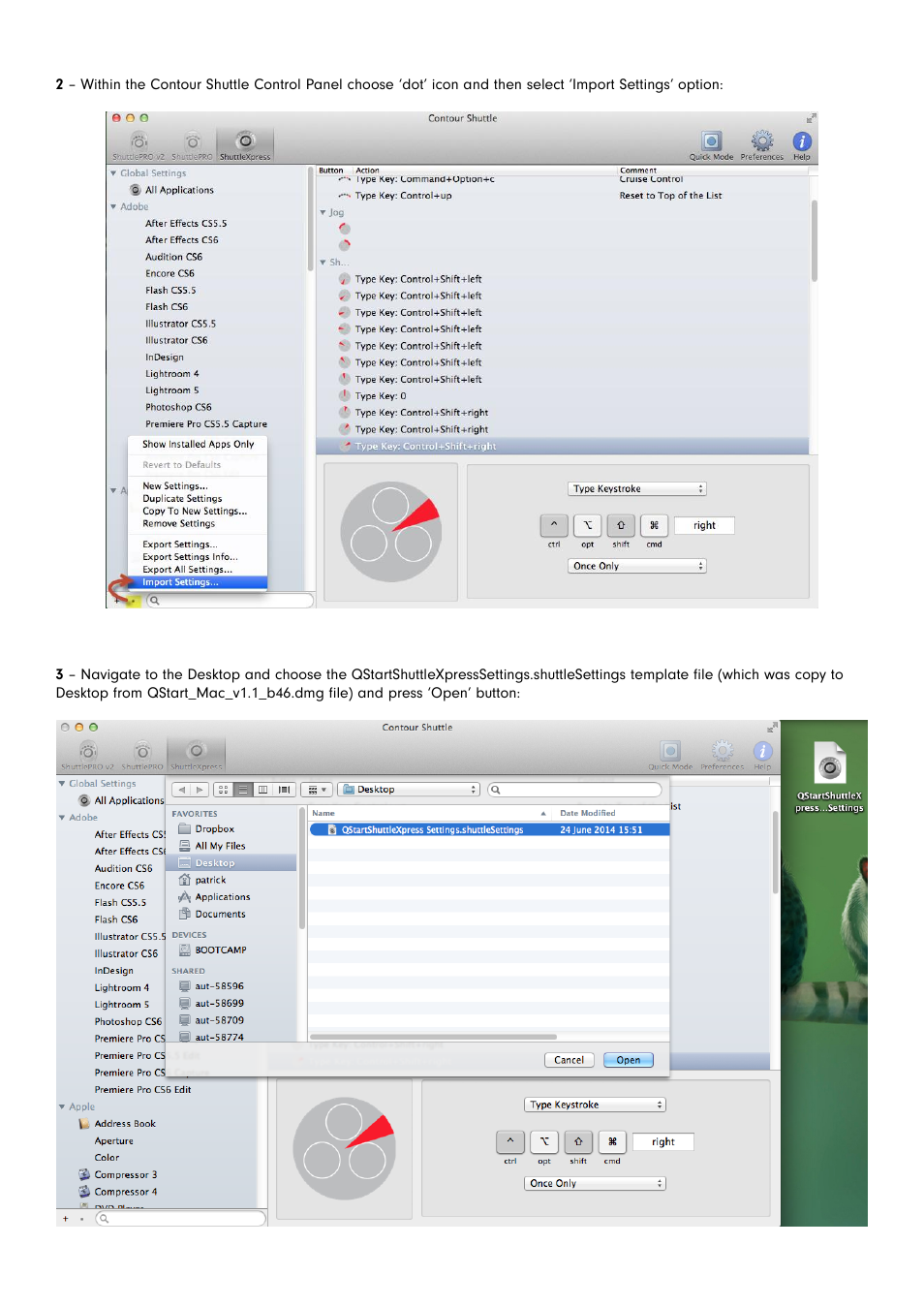Open the Type Keystroke dropdown in step 2 window
924x1308 pixels.
(636, 489)
